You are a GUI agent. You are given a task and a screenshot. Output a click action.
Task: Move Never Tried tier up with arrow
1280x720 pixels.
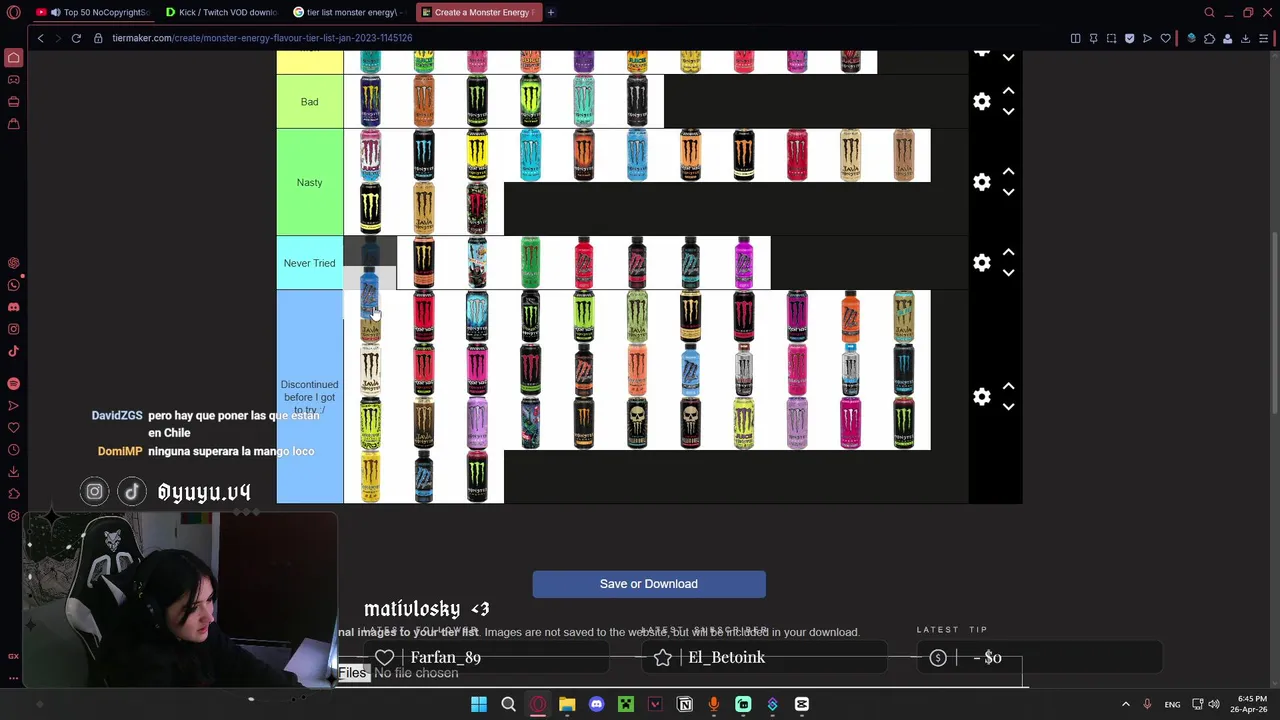click(1008, 253)
